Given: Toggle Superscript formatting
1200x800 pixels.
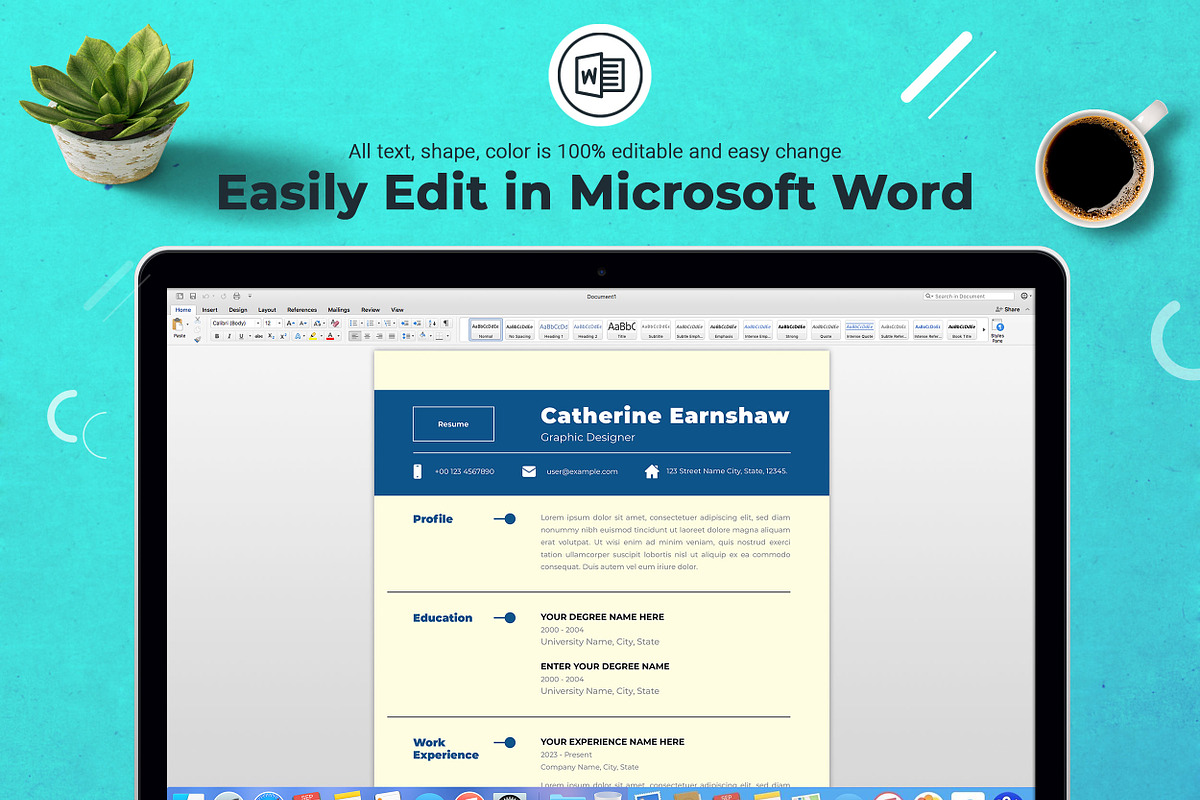Looking at the screenshot, I should pos(283,336).
